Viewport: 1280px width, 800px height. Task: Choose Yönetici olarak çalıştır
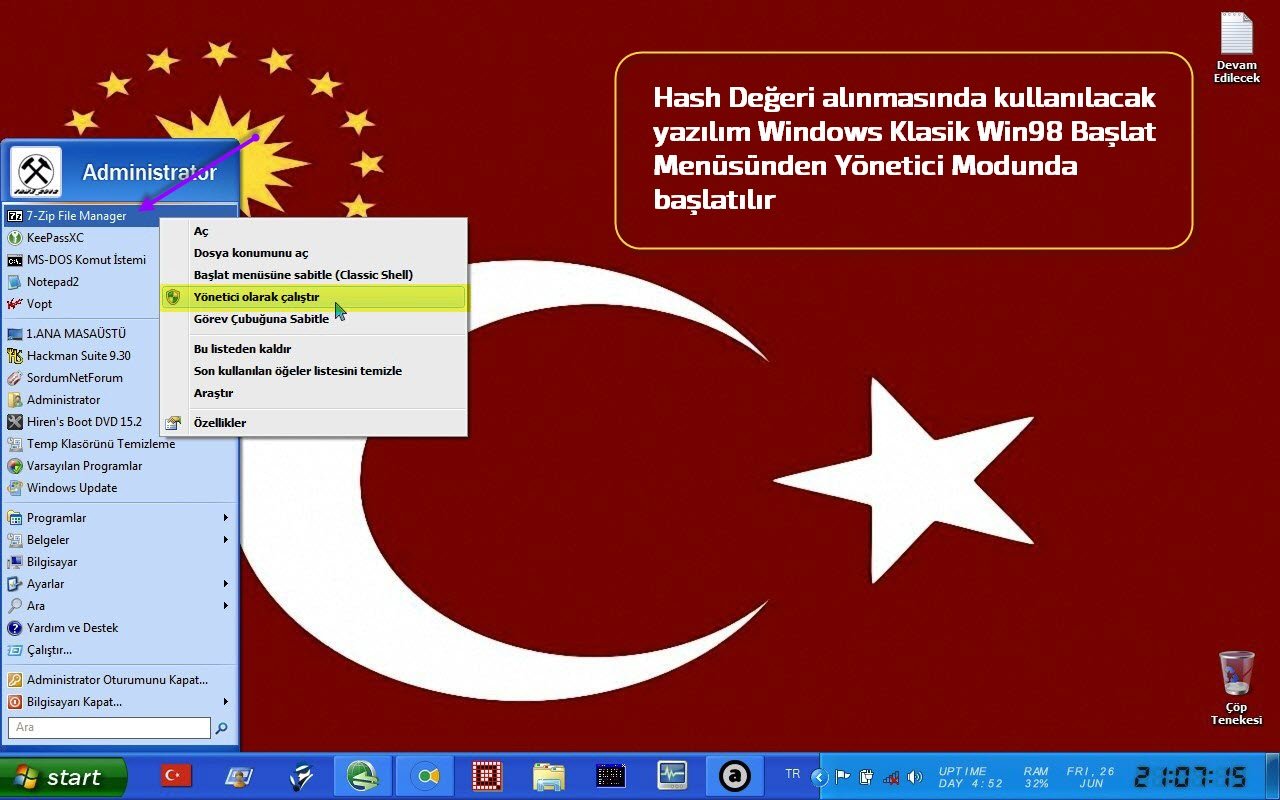(314, 297)
